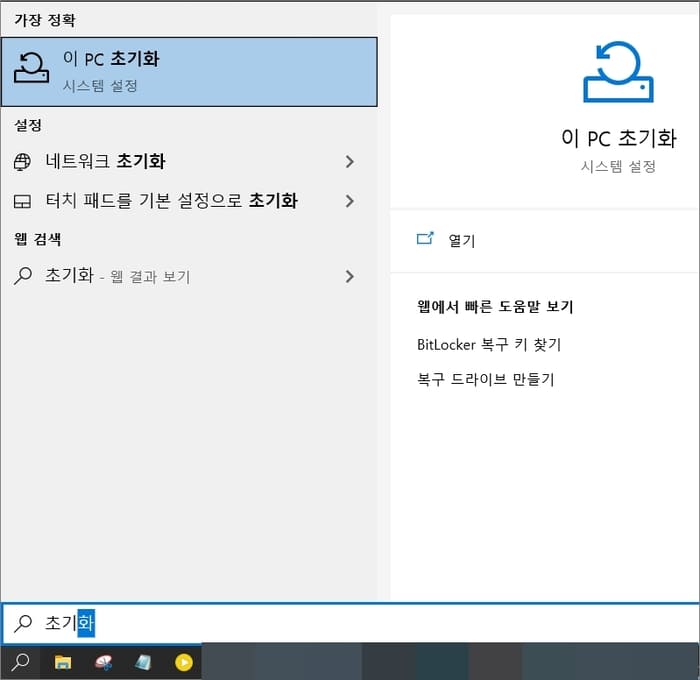Click the 웹에서 빠른 도움말 보기 heading

pos(495,306)
